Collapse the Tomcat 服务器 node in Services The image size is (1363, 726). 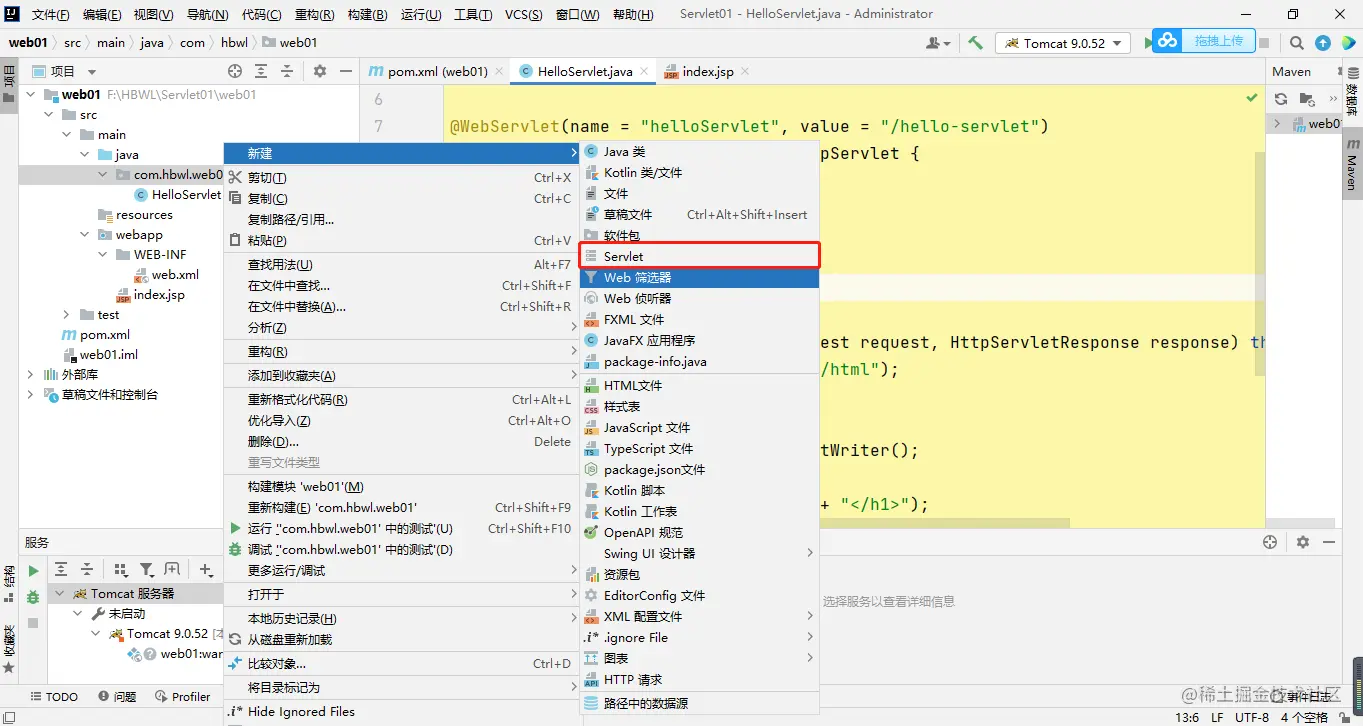tap(60, 594)
